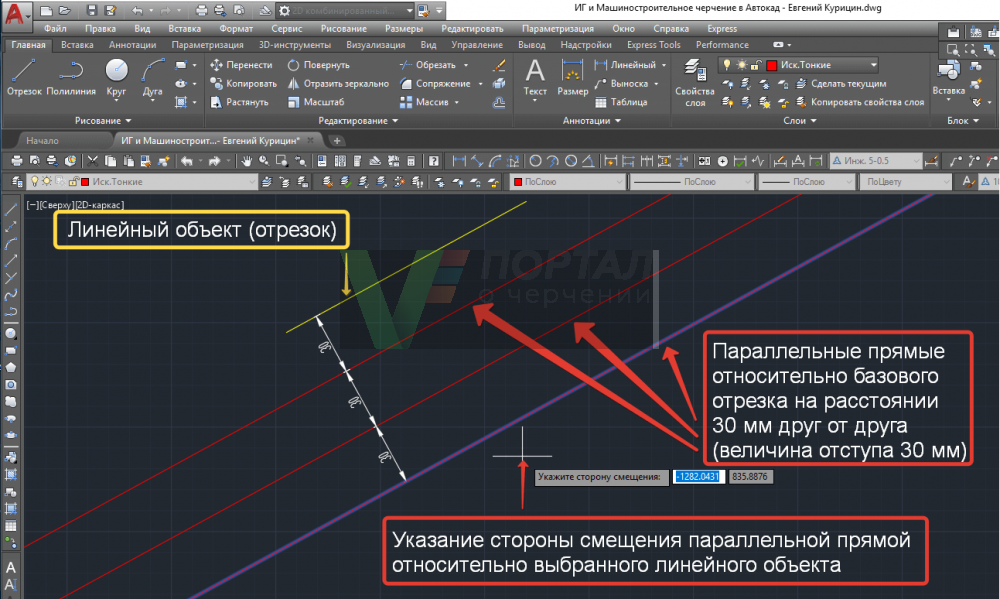
Task: Click the Open folder icon in quick access
Action: (65, 10)
